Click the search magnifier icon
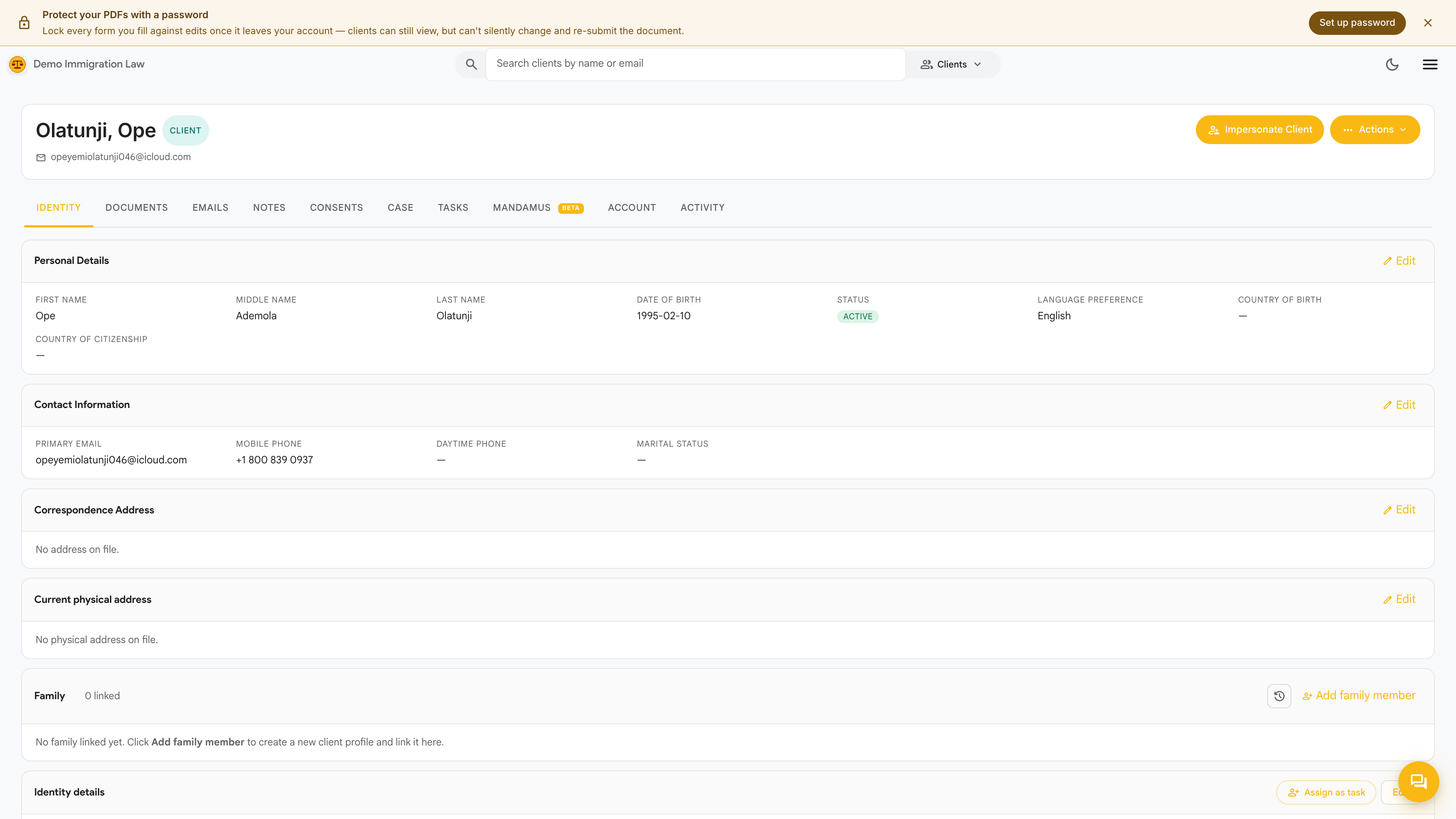 point(471,64)
